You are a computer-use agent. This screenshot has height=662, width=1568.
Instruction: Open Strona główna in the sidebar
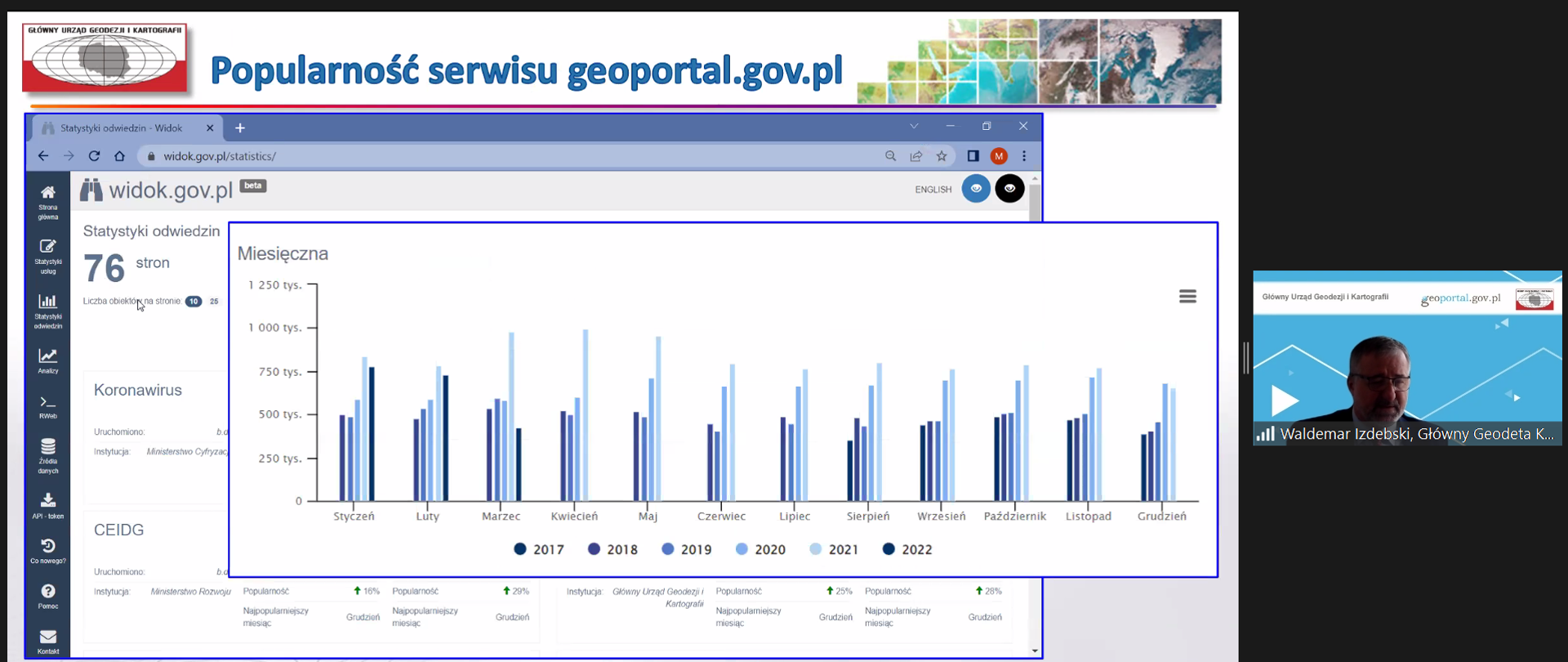48,200
